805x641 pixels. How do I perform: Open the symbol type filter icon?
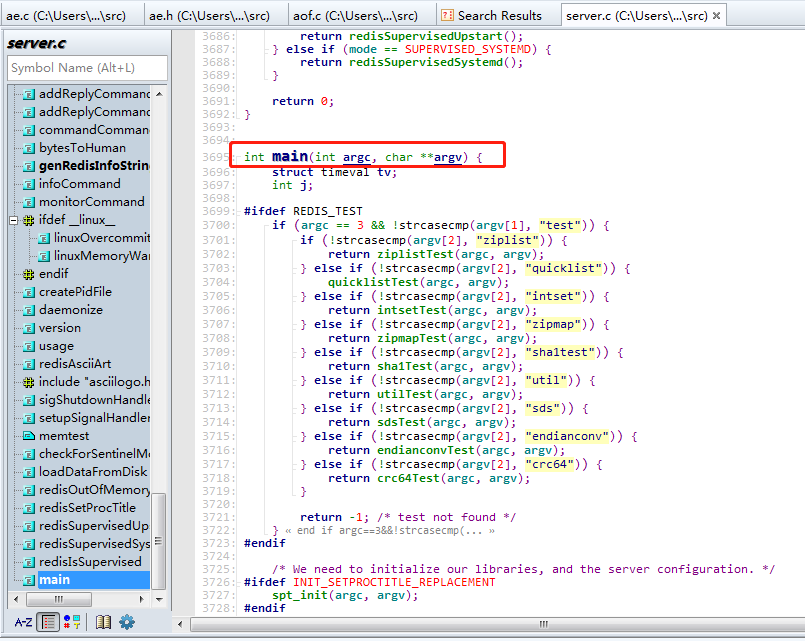(x=72, y=623)
